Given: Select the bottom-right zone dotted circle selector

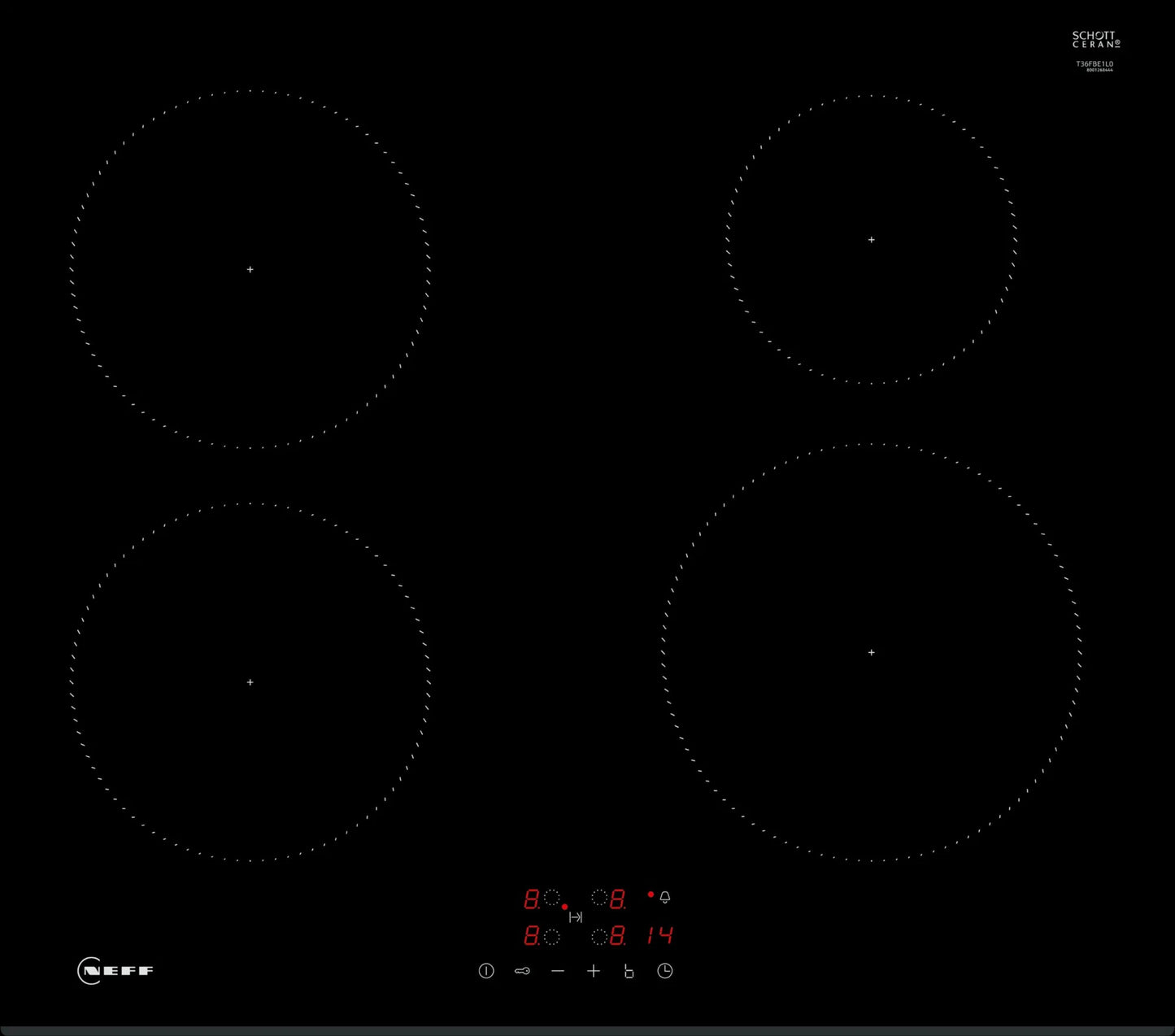Looking at the screenshot, I should (599, 937).
